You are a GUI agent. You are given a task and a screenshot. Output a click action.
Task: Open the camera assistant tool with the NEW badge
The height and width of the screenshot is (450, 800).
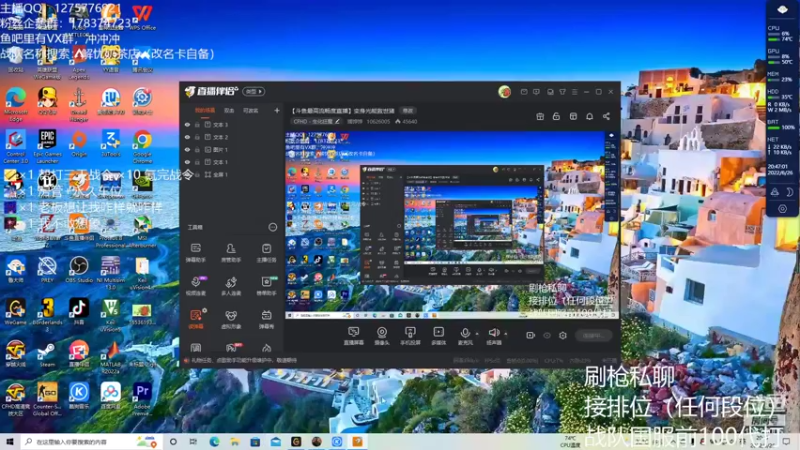266,286
